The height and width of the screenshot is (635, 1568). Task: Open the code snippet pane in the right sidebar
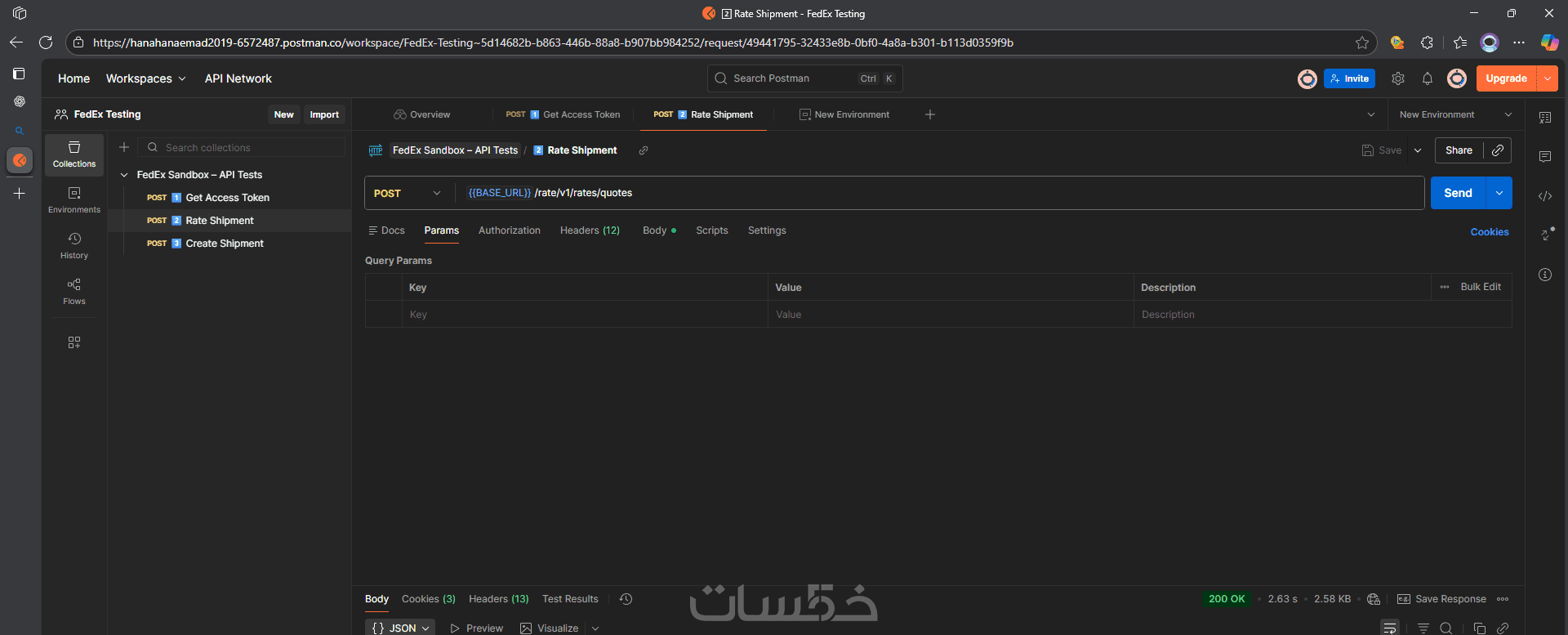(x=1545, y=196)
